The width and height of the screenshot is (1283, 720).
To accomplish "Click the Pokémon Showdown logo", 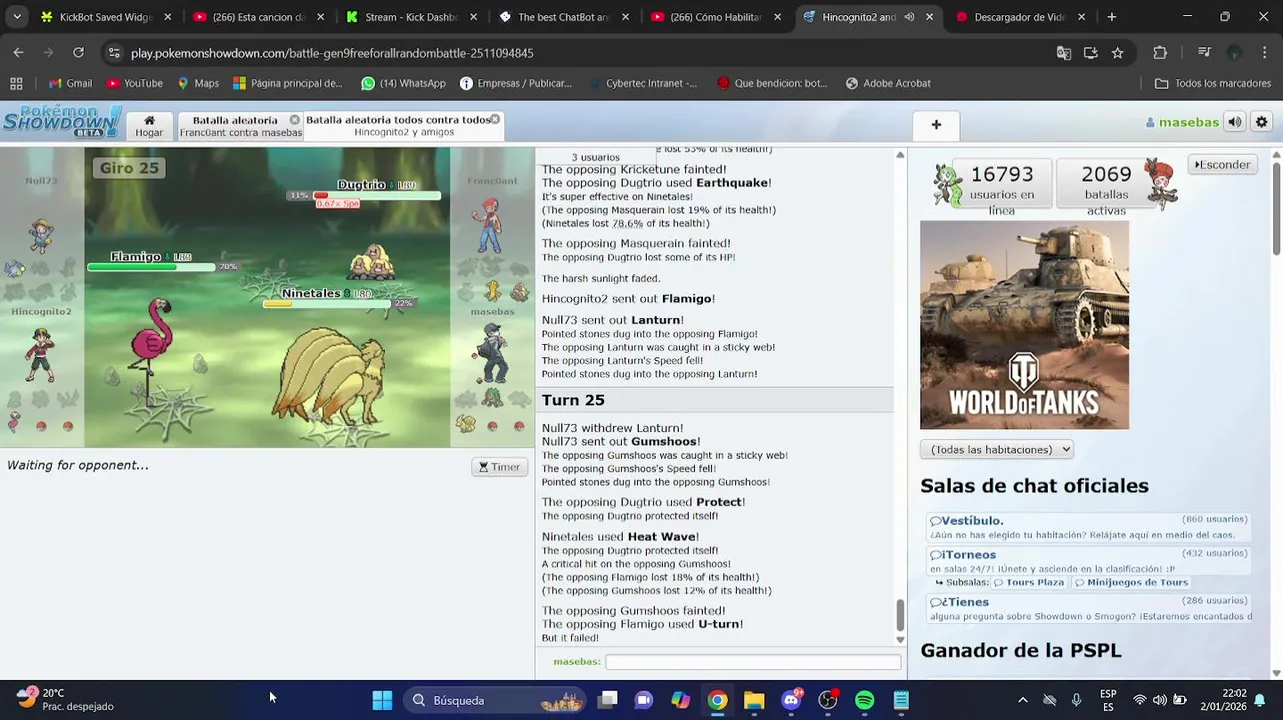I will [x=61, y=122].
